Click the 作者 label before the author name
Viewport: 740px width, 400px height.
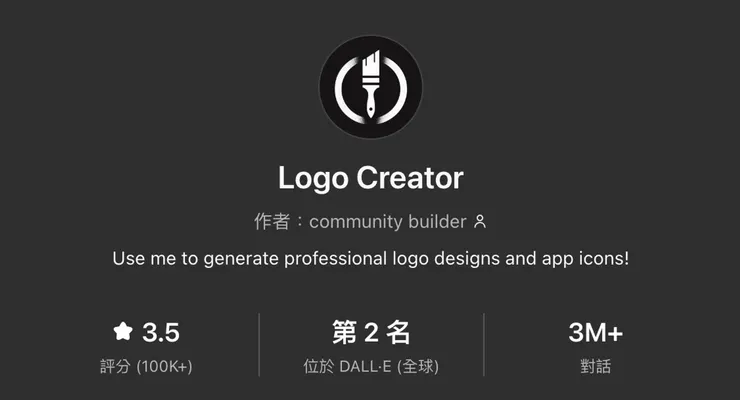click(272, 221)
